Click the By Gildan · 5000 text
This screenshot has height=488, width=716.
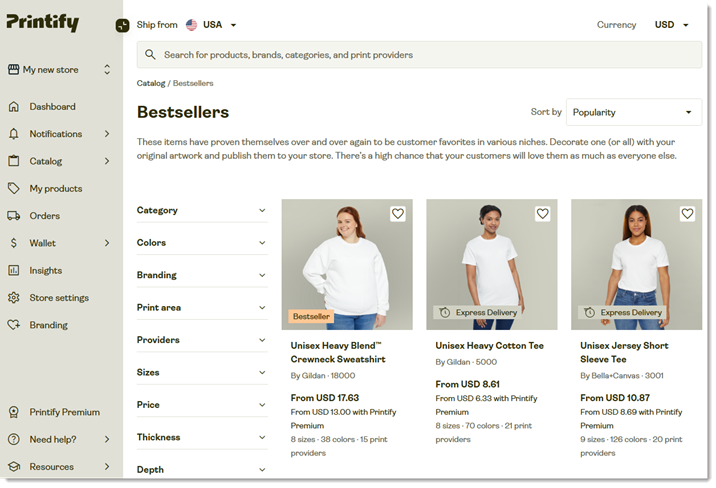[x=466, y=362]
